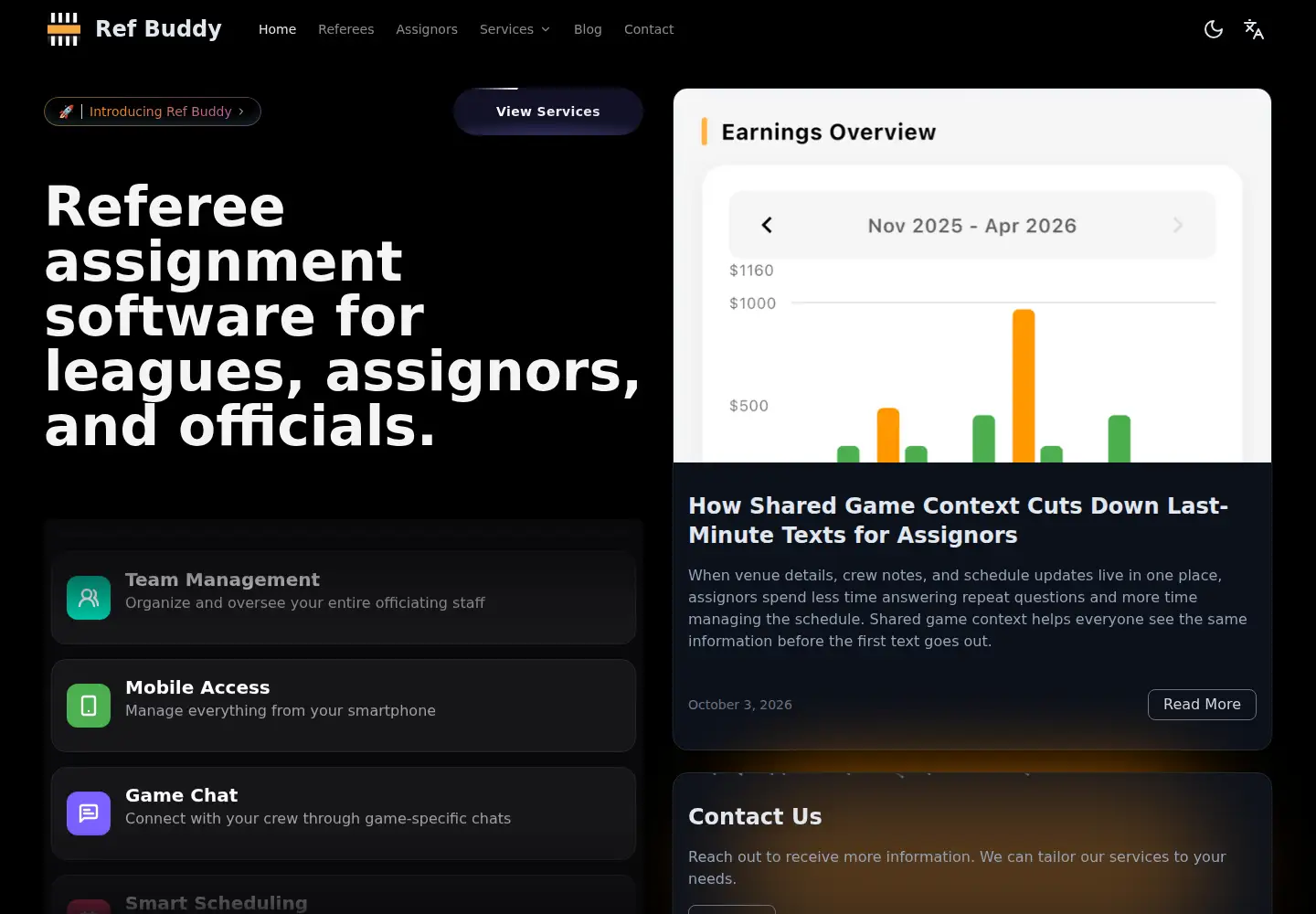Open the Team Management feature card title

(222, 579)
